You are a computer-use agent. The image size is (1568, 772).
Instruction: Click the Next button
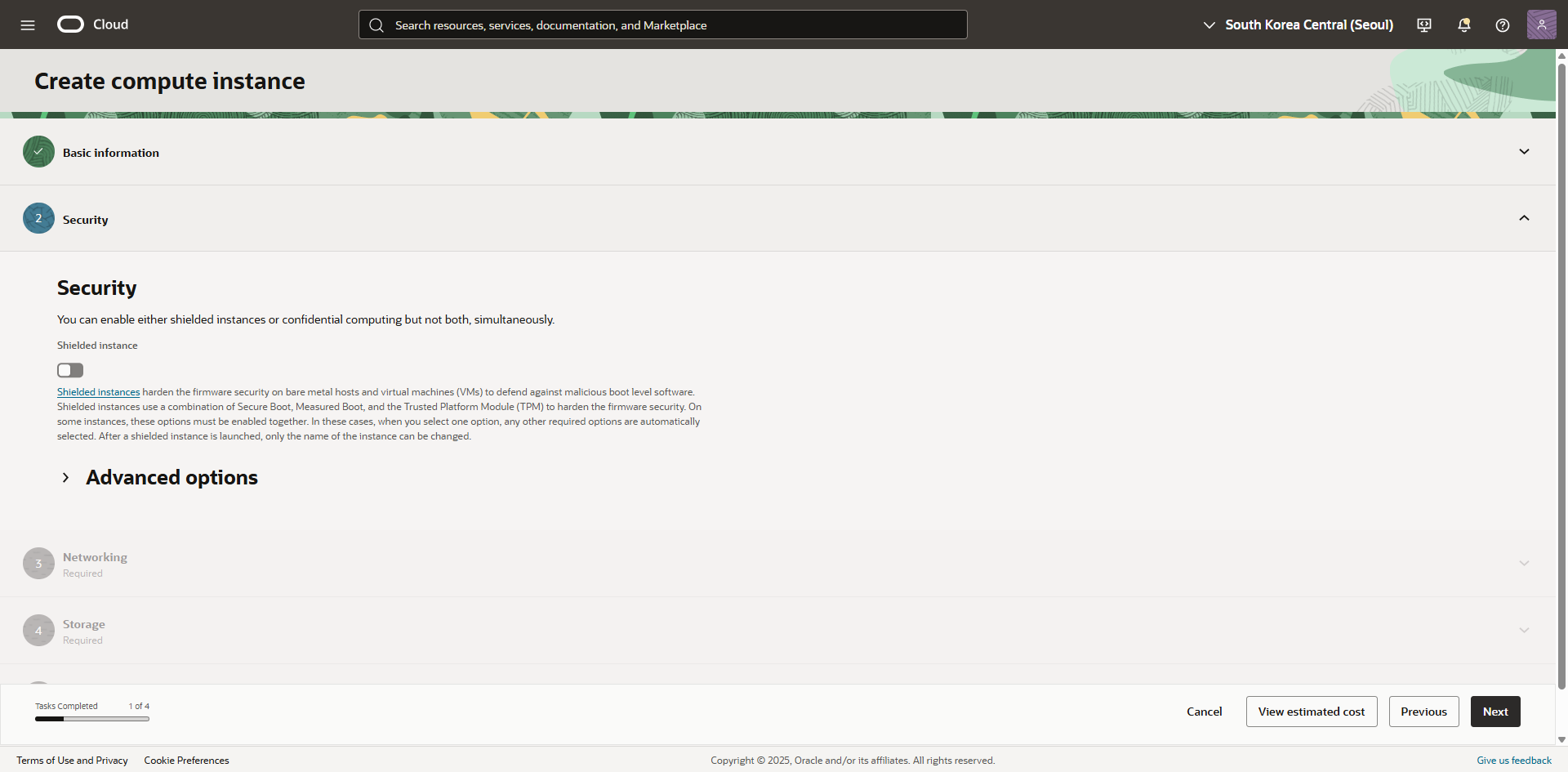pyautogui.click(x=1494, y=712)
